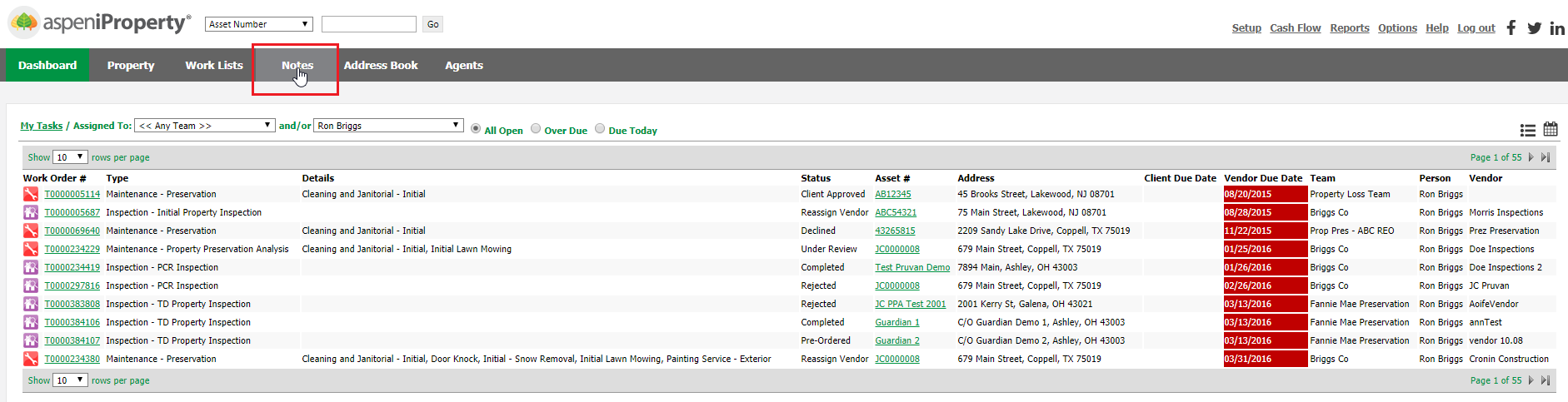
Task: Open asset Test Pruvan Demo
Action: point(912,267)
